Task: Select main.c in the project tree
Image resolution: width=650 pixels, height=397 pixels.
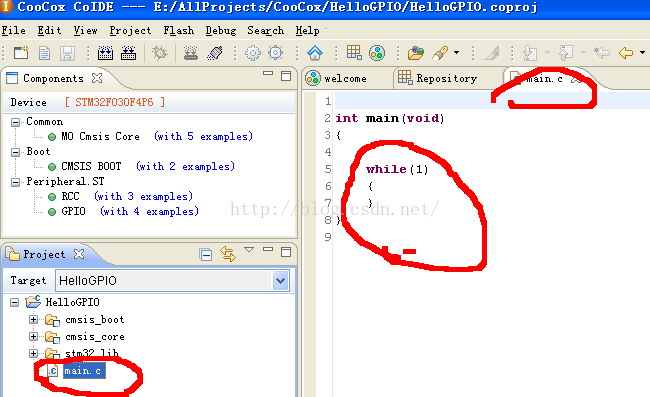Action: tap(84, 371)
